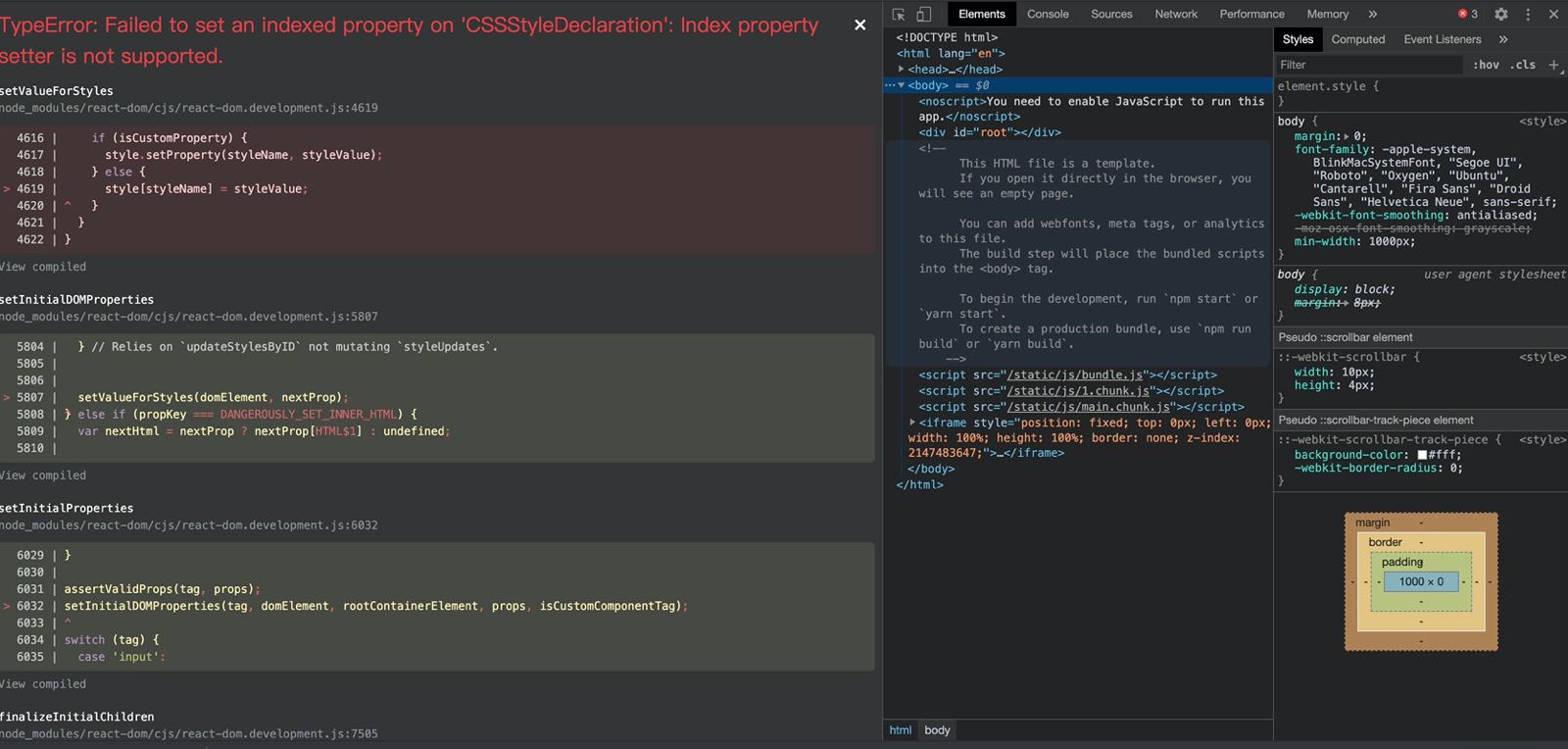Select the noscript element line
The height and width of the screenshot is (749, 1568).
(x=1091, y=109)
